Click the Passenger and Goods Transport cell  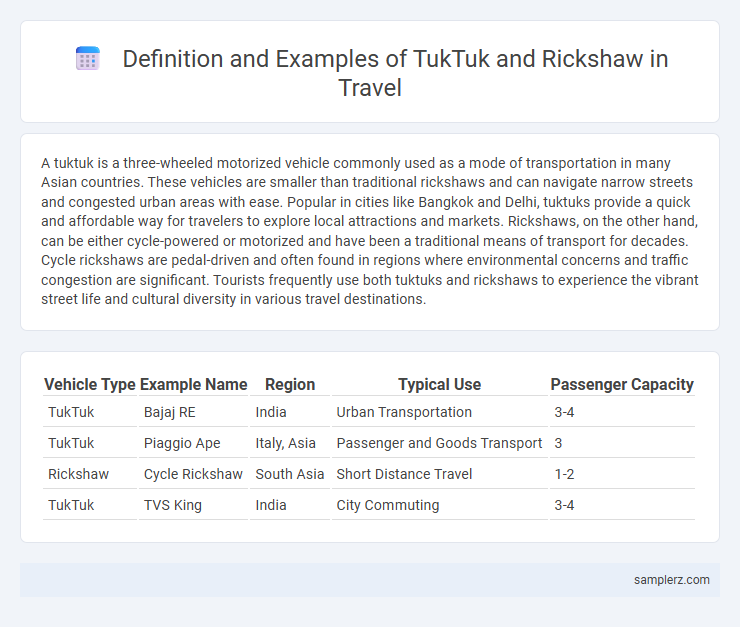pyautogui.click(x=439, y=443)
